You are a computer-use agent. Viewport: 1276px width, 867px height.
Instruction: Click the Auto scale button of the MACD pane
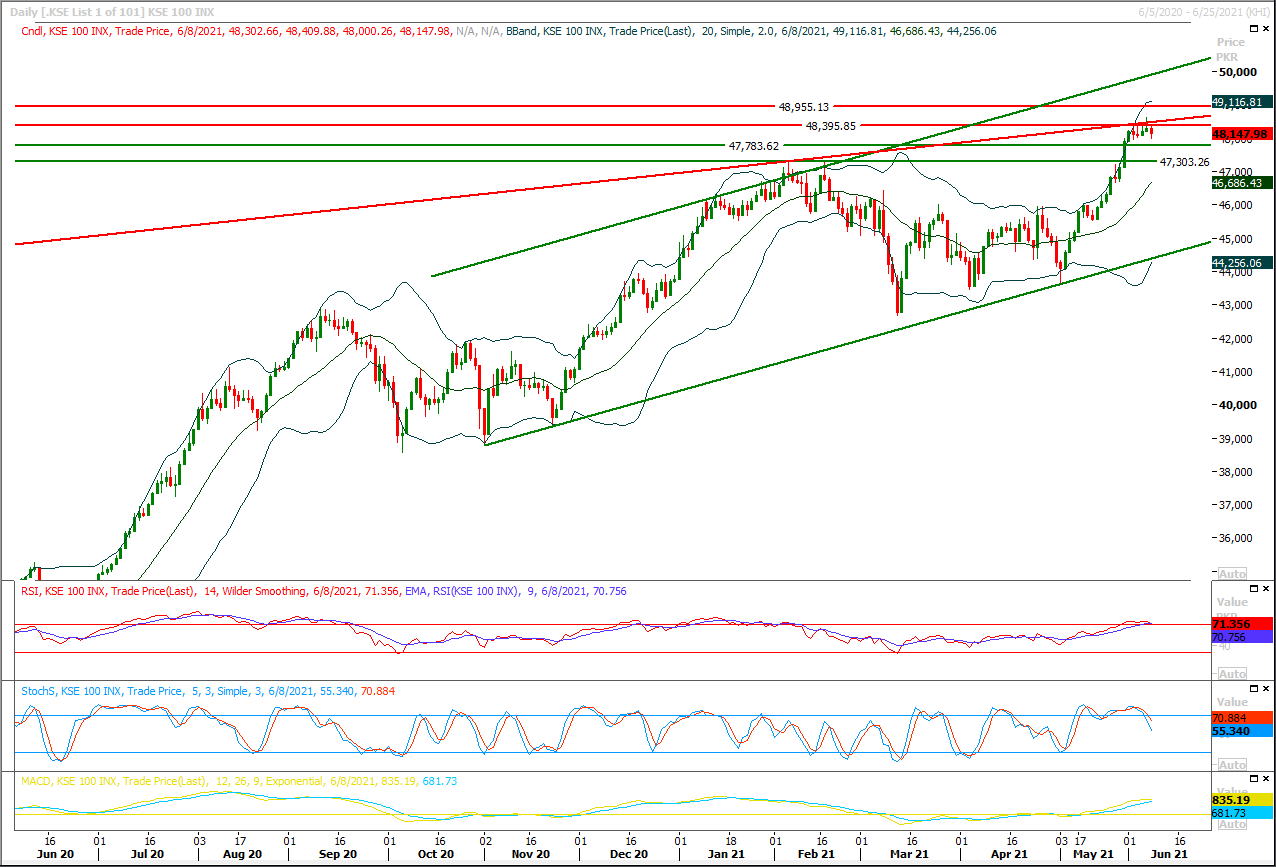point(1234,824)
